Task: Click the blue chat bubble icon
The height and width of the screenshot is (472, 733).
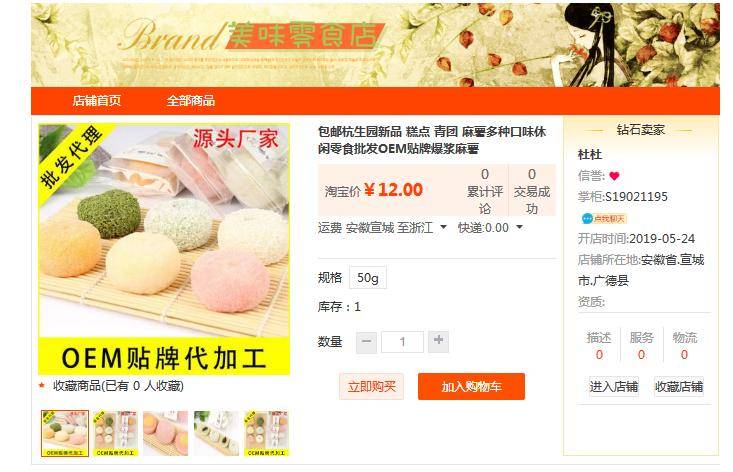Action: 587,218
